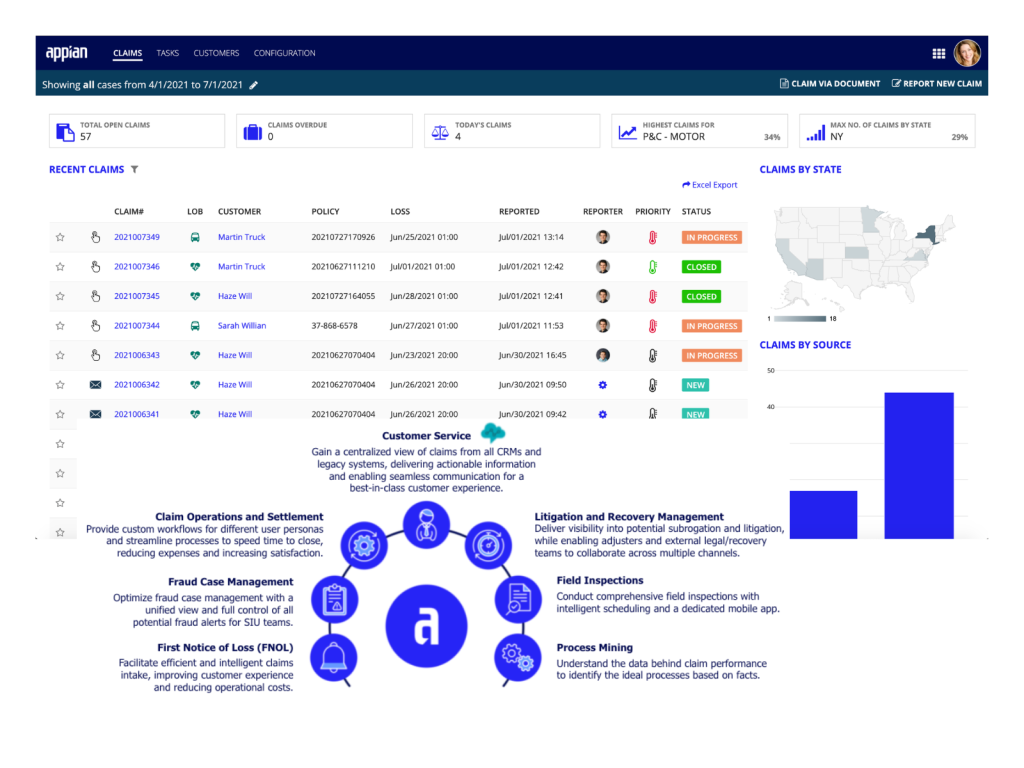Click the Fraud Case Management clipboard icon
The width and height of the screenshot is (1024, 768).
334,599
